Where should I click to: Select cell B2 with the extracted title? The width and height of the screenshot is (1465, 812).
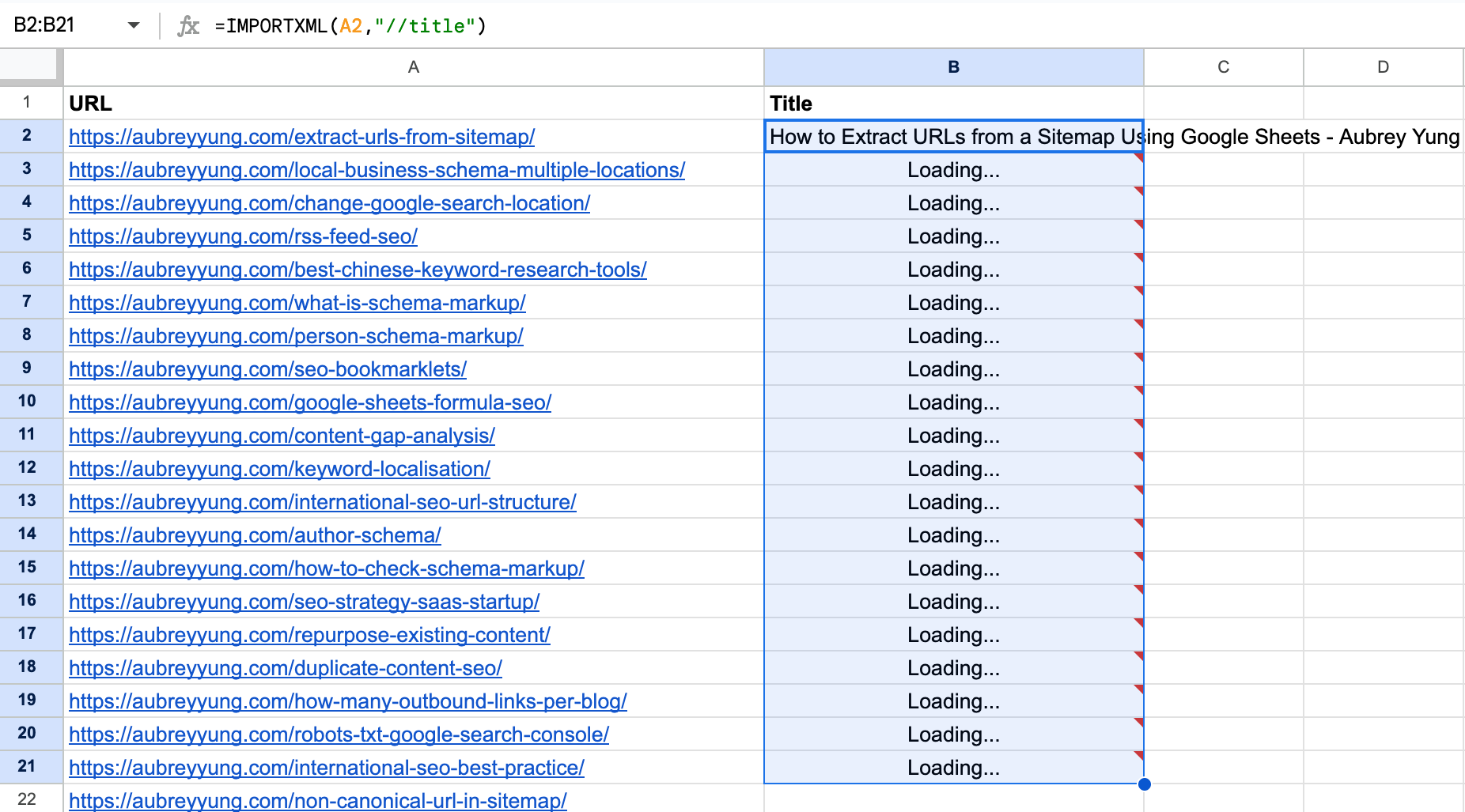pyautogui.click(x=954, y=137)
